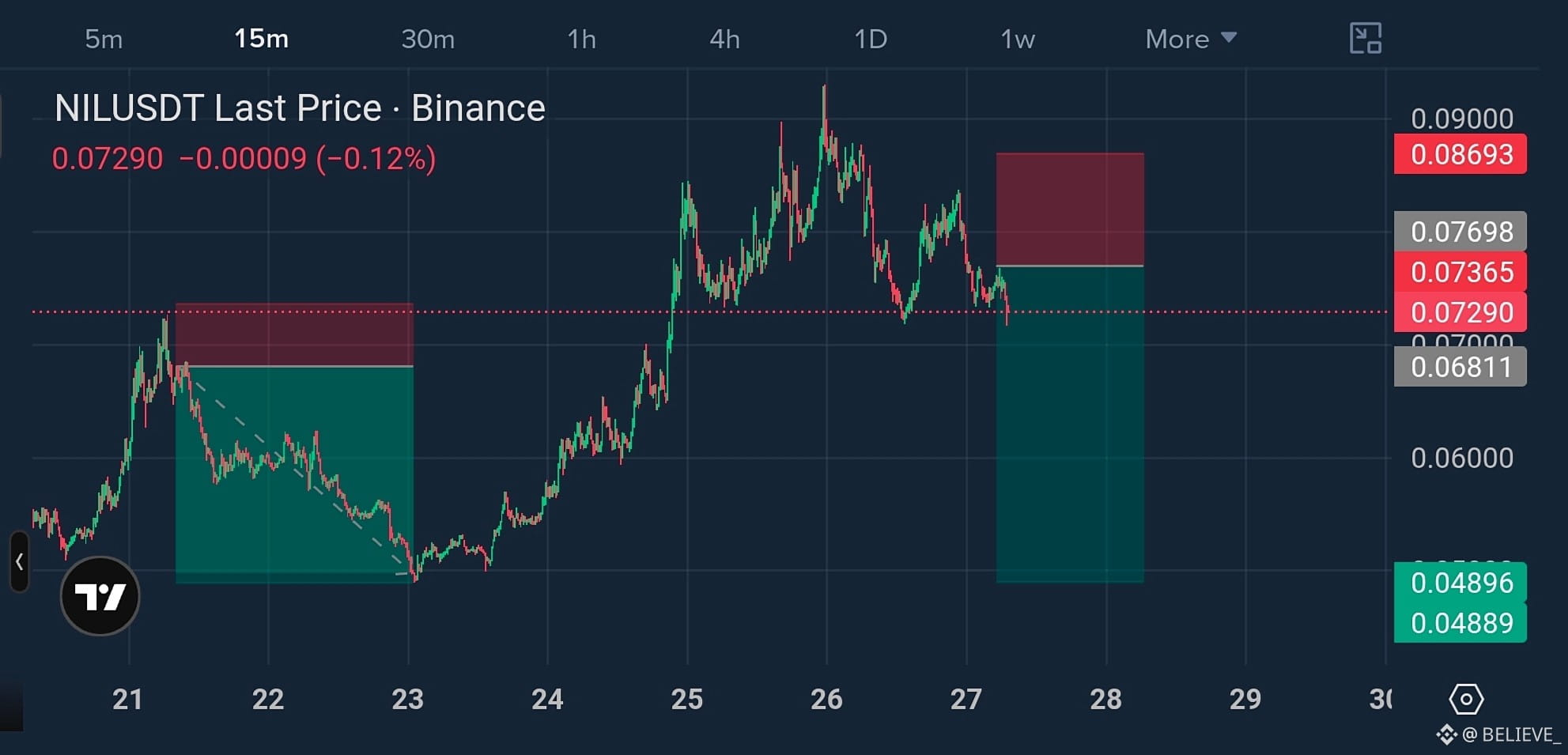Screen dimensions: 1568x755
Task: Select the right short position red stop zone
Action: click(x=1070, y=210)
